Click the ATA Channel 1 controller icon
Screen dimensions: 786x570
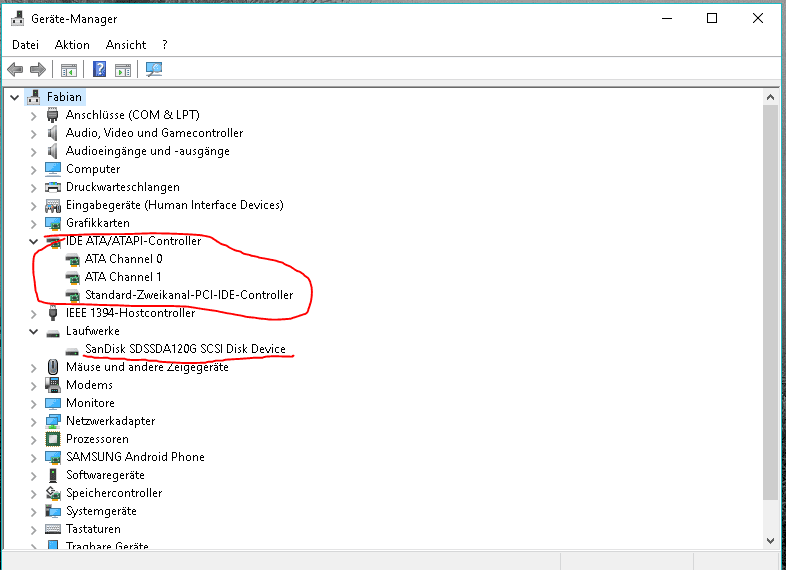click(x=72, y=278)
